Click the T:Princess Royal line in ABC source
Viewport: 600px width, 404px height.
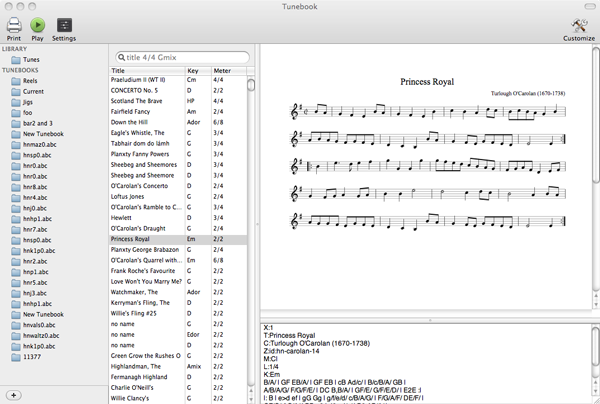289,336
